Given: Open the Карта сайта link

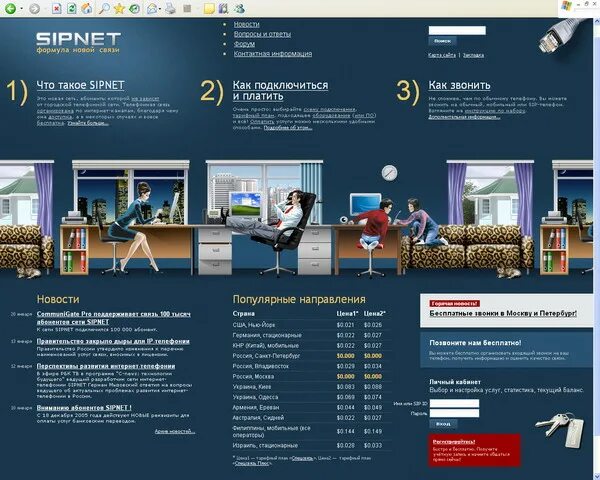Looking at the screenshot, I should click(442, 55).
